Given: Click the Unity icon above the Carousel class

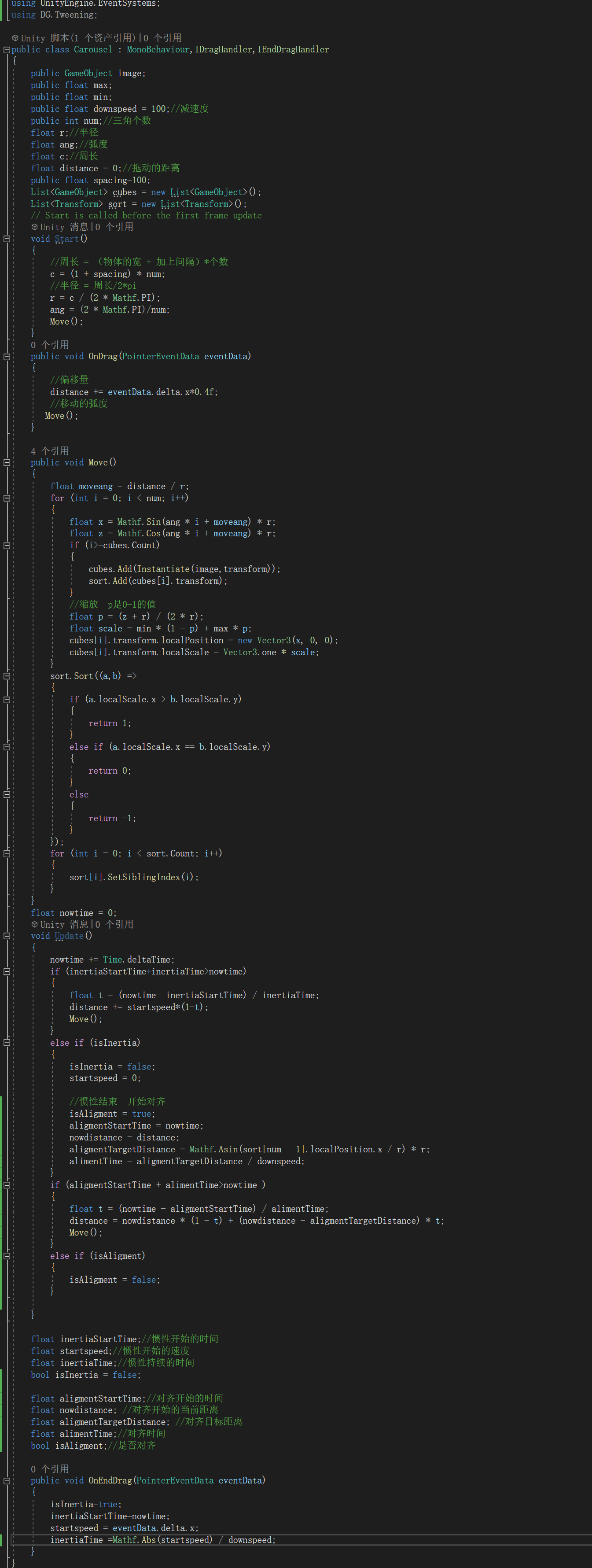Looking at the screenshot, I should pos(15,38).
